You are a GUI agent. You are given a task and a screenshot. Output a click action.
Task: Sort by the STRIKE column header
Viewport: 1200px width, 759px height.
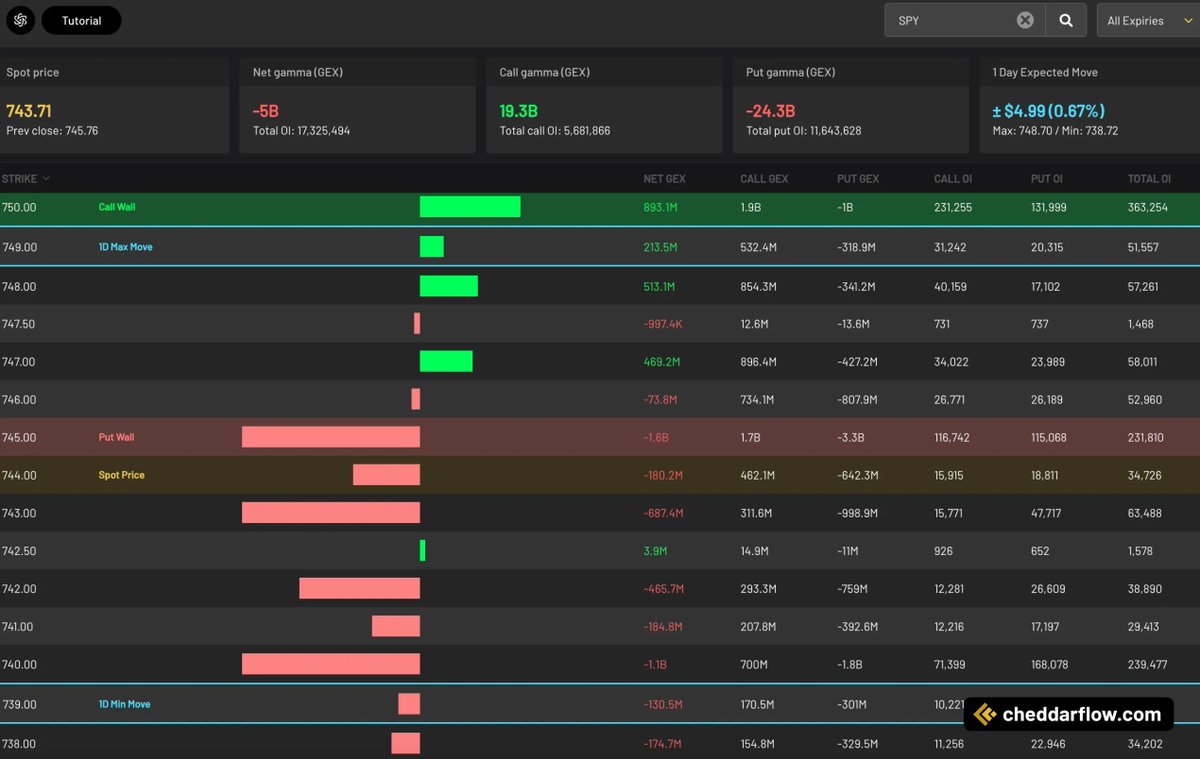pyautogui.click(x=26, y=179)
